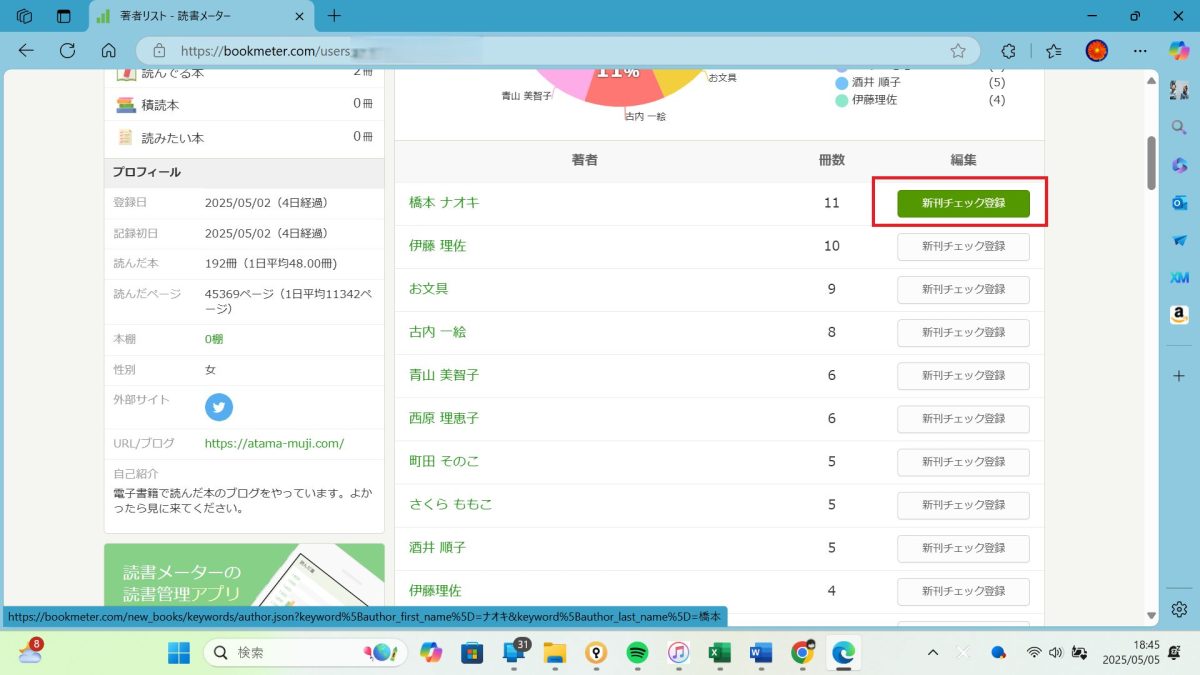This screenshot has width=1200, height=675.
Task: Open author link 伊藤 理佐
Action: 438,246
